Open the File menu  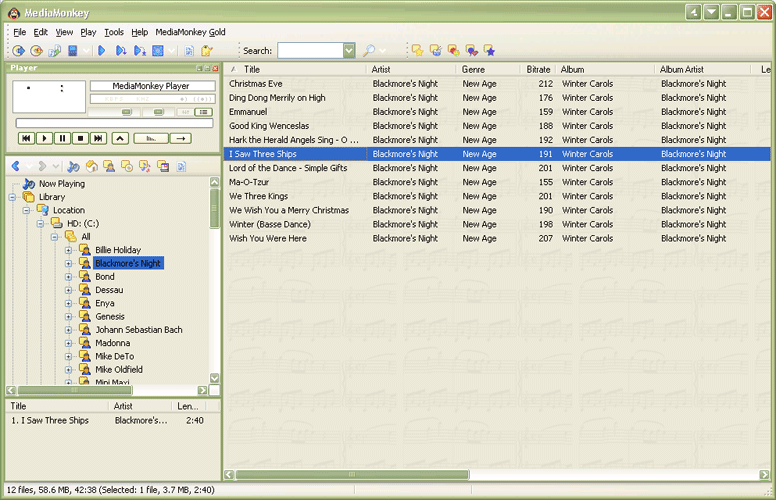[20, 32]
